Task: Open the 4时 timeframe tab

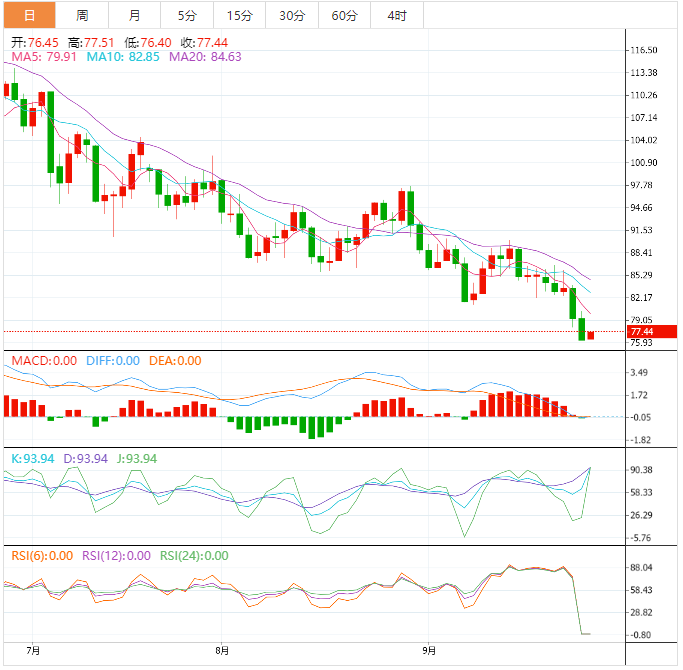Action: click(397, 16)
